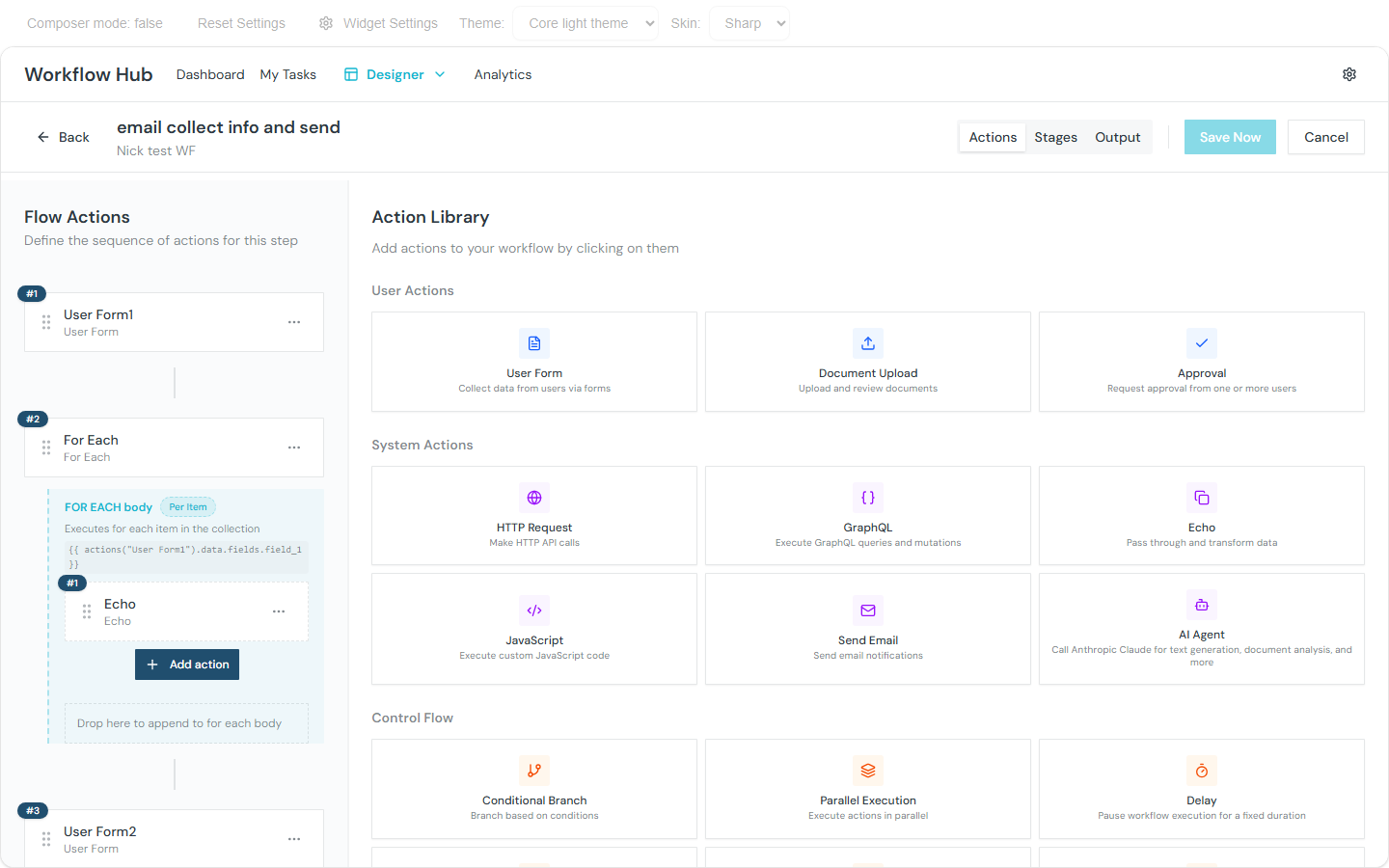Toggle Composer mode false
The height and width of the screenshot is (868, 1389).
(95, 23)
